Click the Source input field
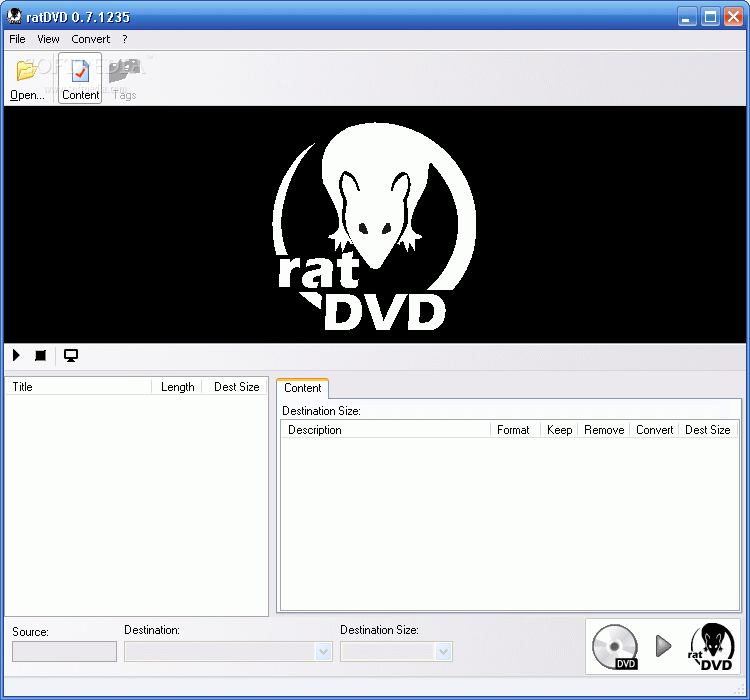Screen dimensions: 750x700 (64, 651)
